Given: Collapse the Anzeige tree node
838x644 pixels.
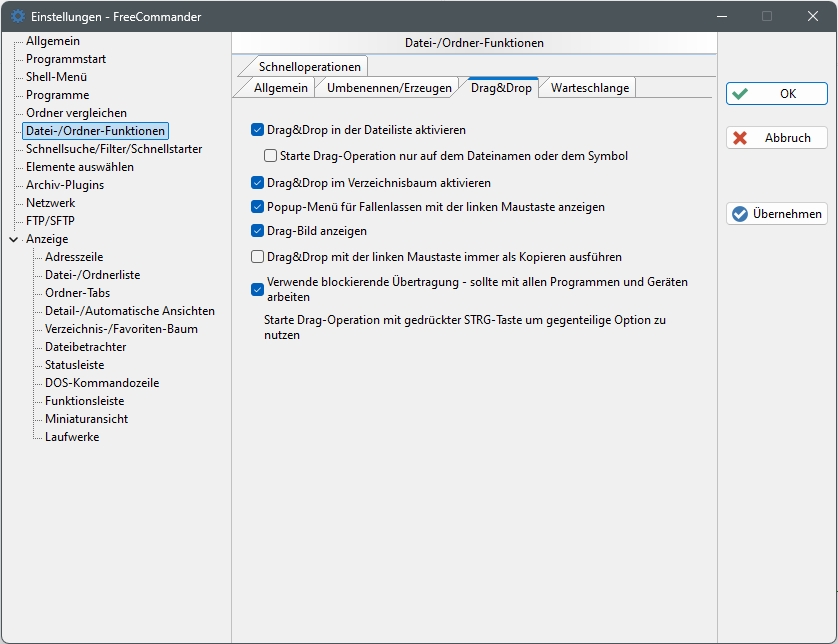Looking at the screenshot, I should [13, 240].
